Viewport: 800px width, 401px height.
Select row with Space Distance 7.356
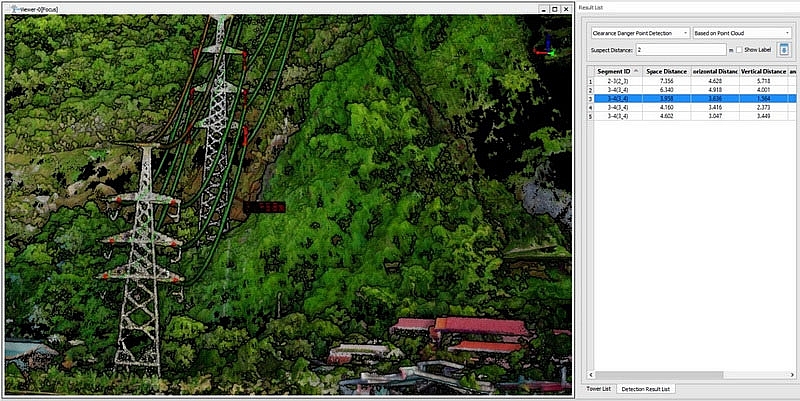pos(691,81)
